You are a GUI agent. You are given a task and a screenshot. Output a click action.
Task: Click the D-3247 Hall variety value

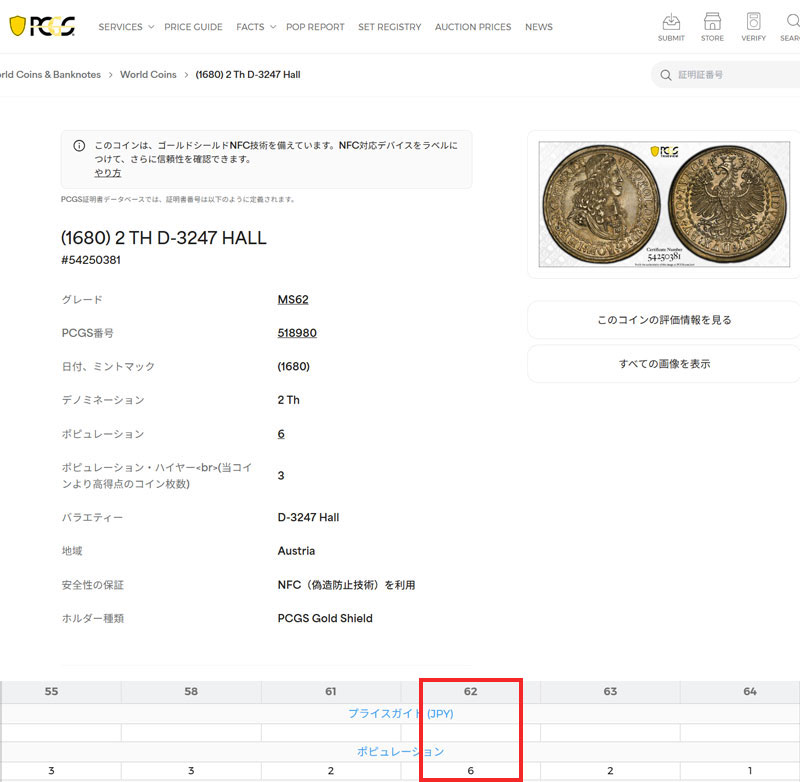point(308,517)
